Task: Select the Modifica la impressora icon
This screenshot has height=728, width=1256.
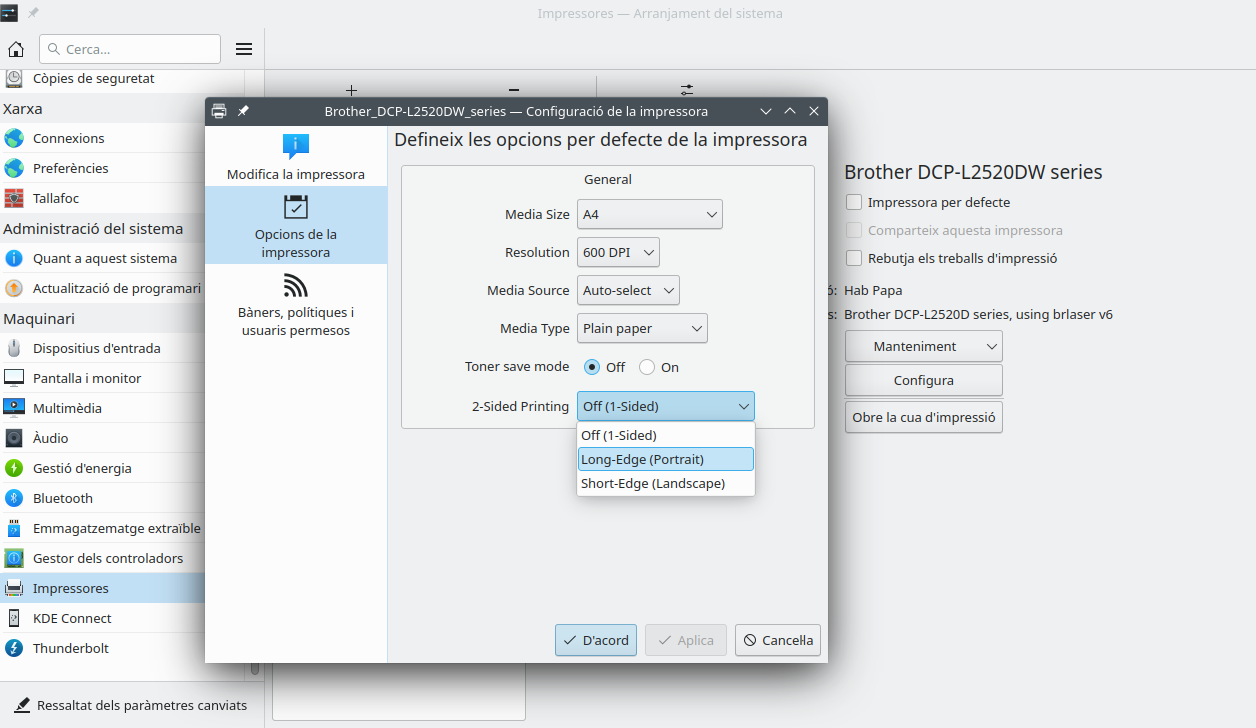Action: pos(296,147)
